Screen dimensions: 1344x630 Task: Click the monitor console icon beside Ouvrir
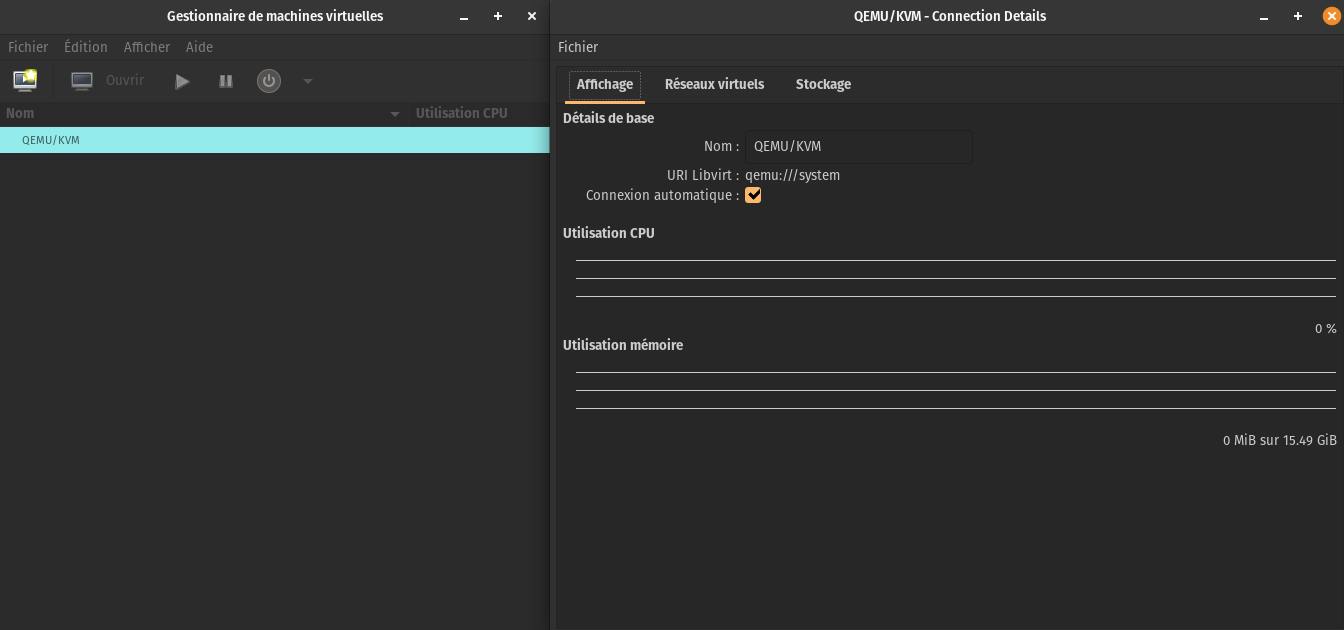[x=82, y=81]
